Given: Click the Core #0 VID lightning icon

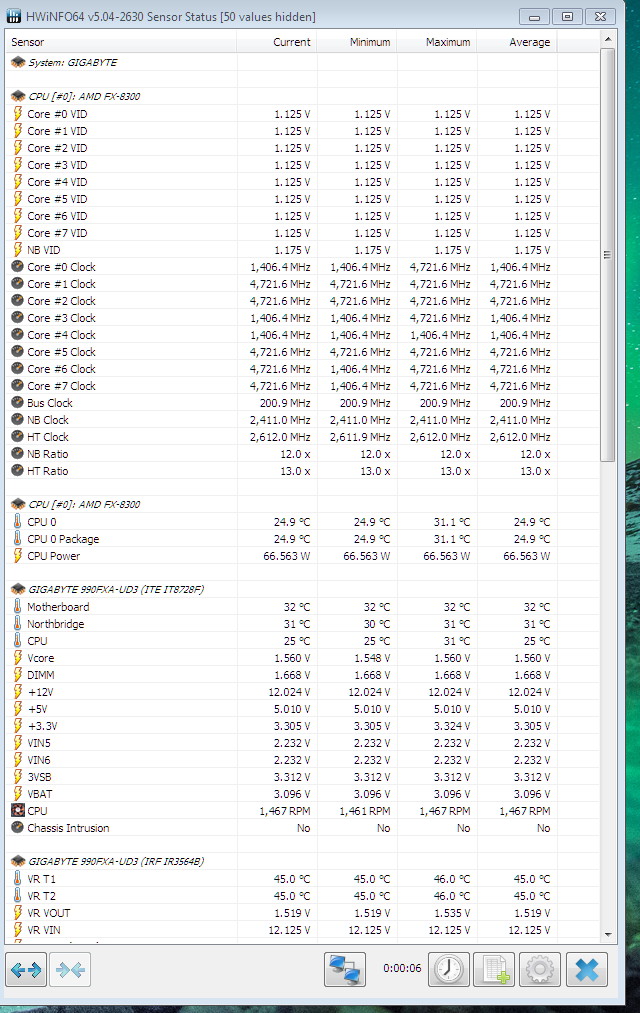Looking at the screenshot, I should [18, 114].
